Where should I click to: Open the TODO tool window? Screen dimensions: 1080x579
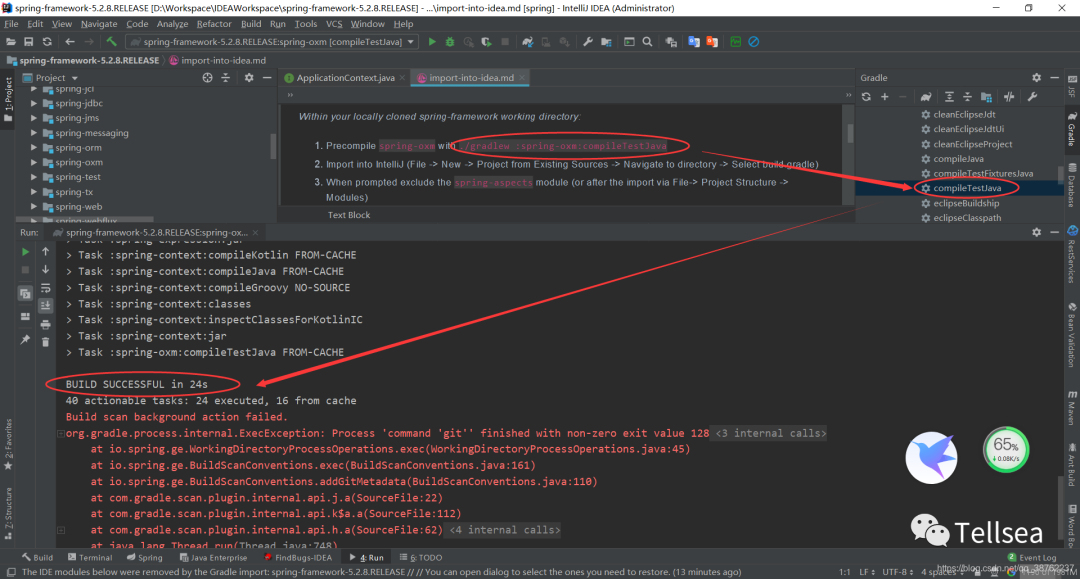[x=421, y=558]
